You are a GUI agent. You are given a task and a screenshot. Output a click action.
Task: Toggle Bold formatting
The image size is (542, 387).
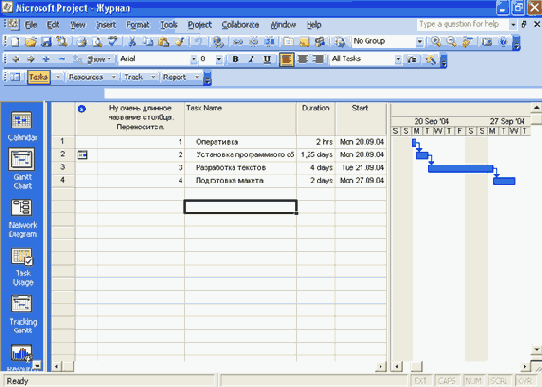235,59
